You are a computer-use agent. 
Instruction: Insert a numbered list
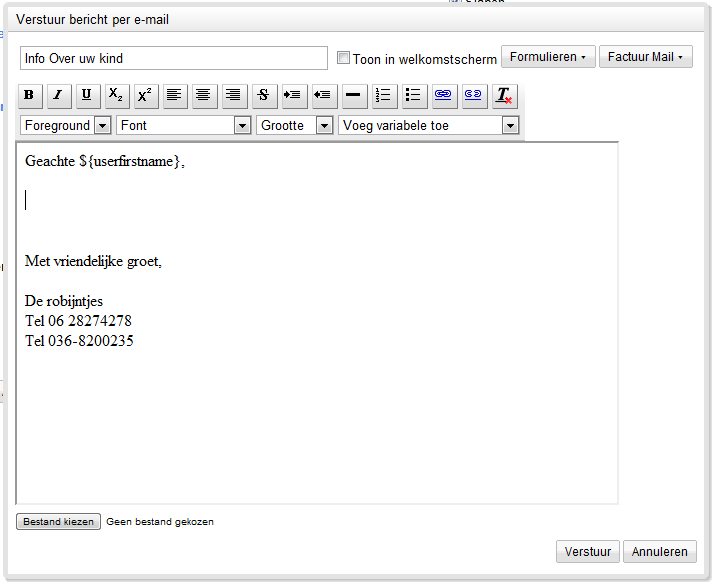click(383, 96)
